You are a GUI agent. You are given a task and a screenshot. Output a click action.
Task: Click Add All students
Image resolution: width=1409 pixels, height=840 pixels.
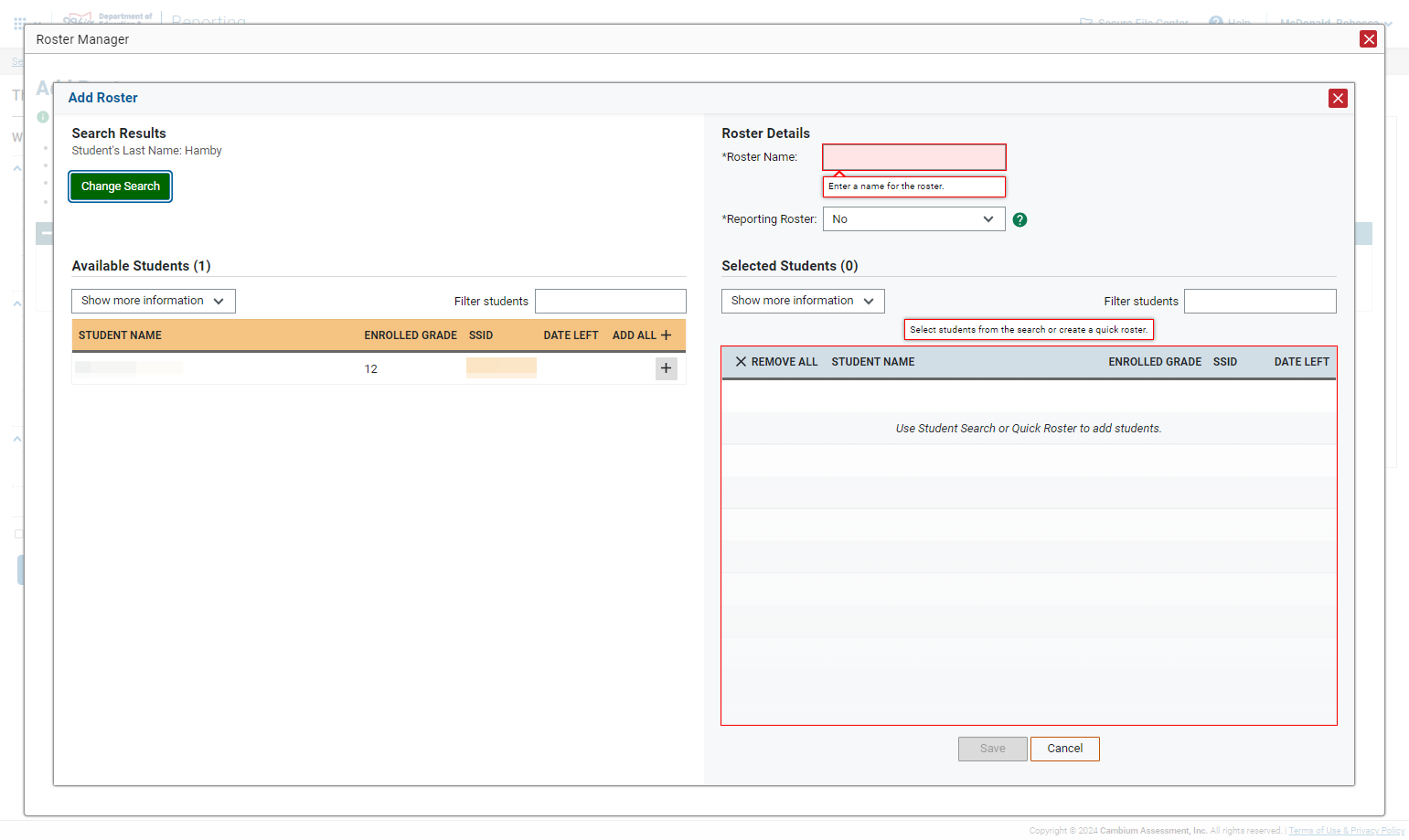click(x=642, y=335)
